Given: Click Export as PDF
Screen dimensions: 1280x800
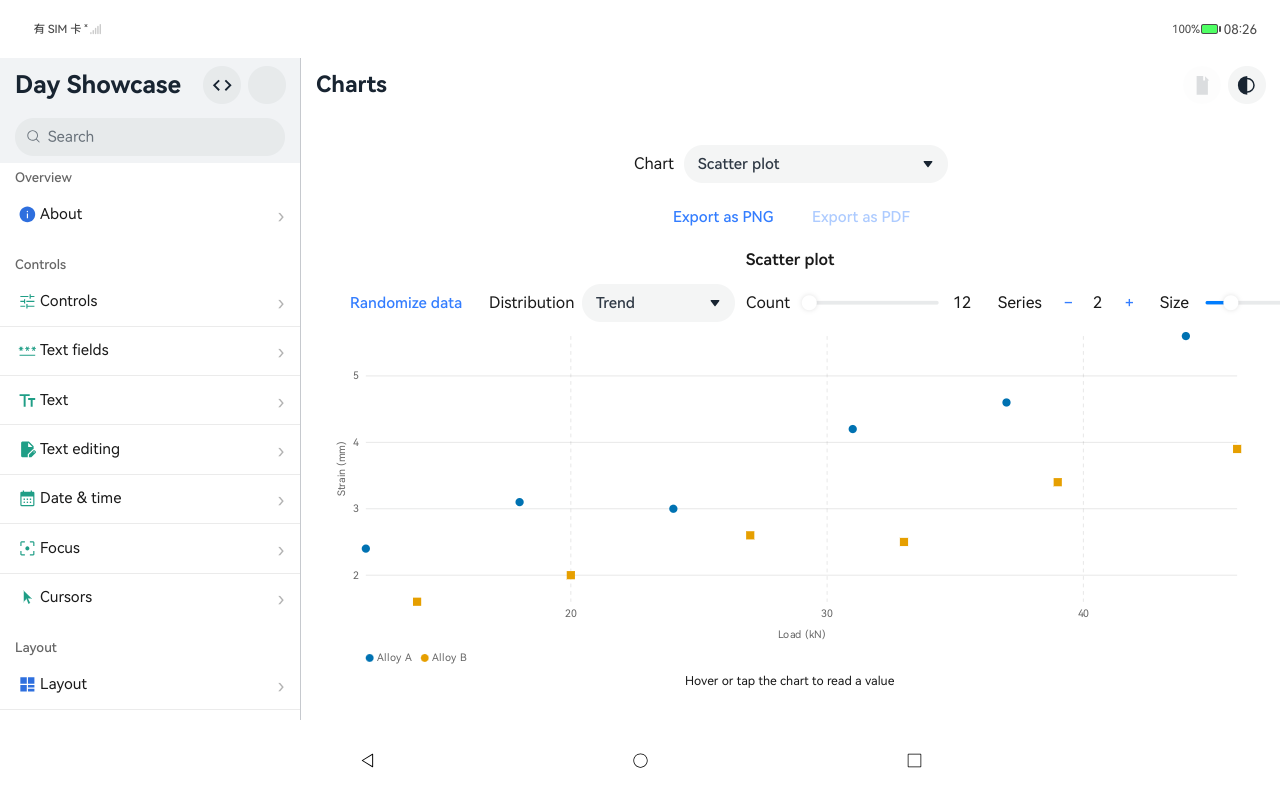Looking at the screenshot, I should (x=861, y=217).
